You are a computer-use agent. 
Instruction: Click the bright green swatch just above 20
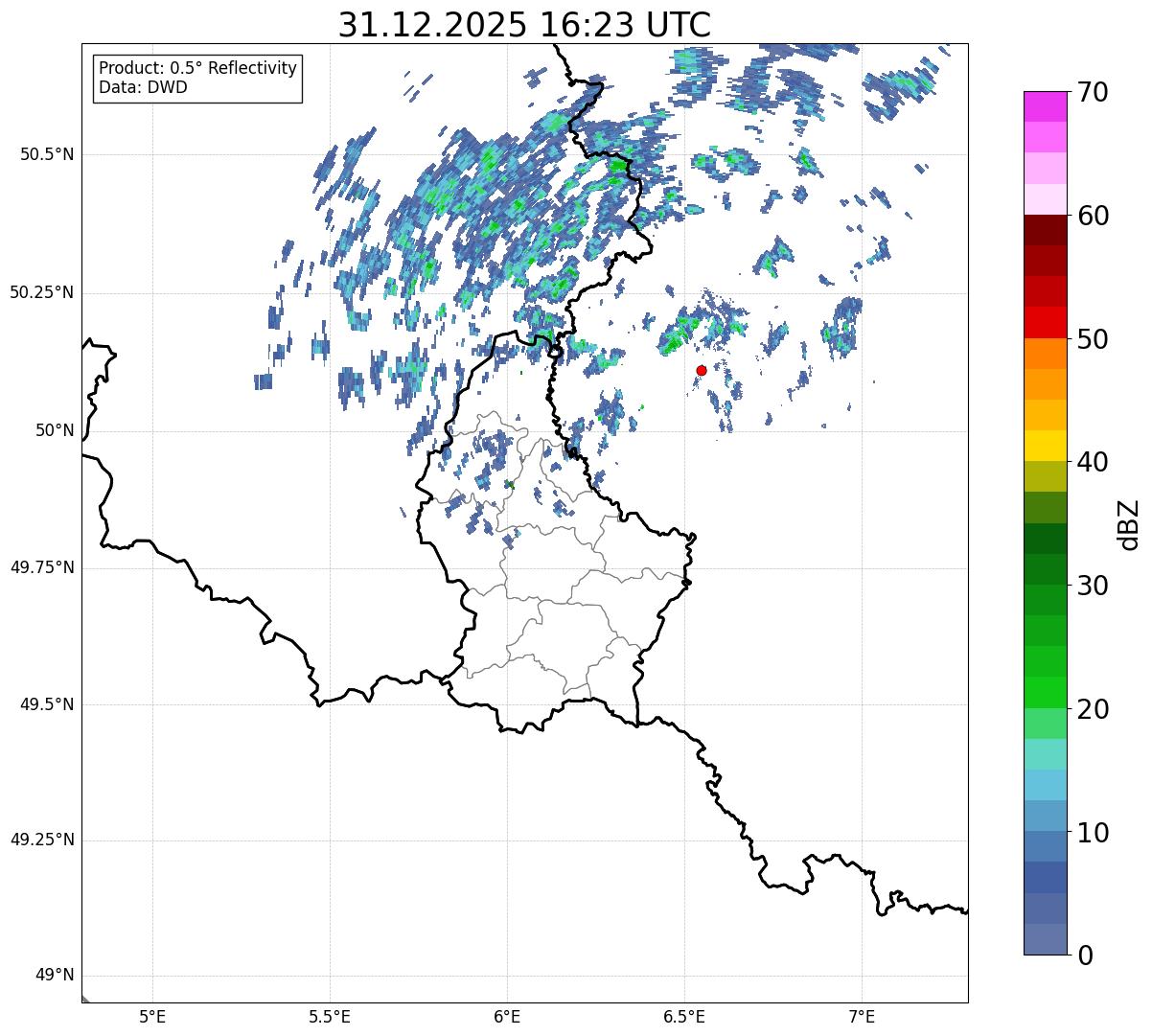1045,693
